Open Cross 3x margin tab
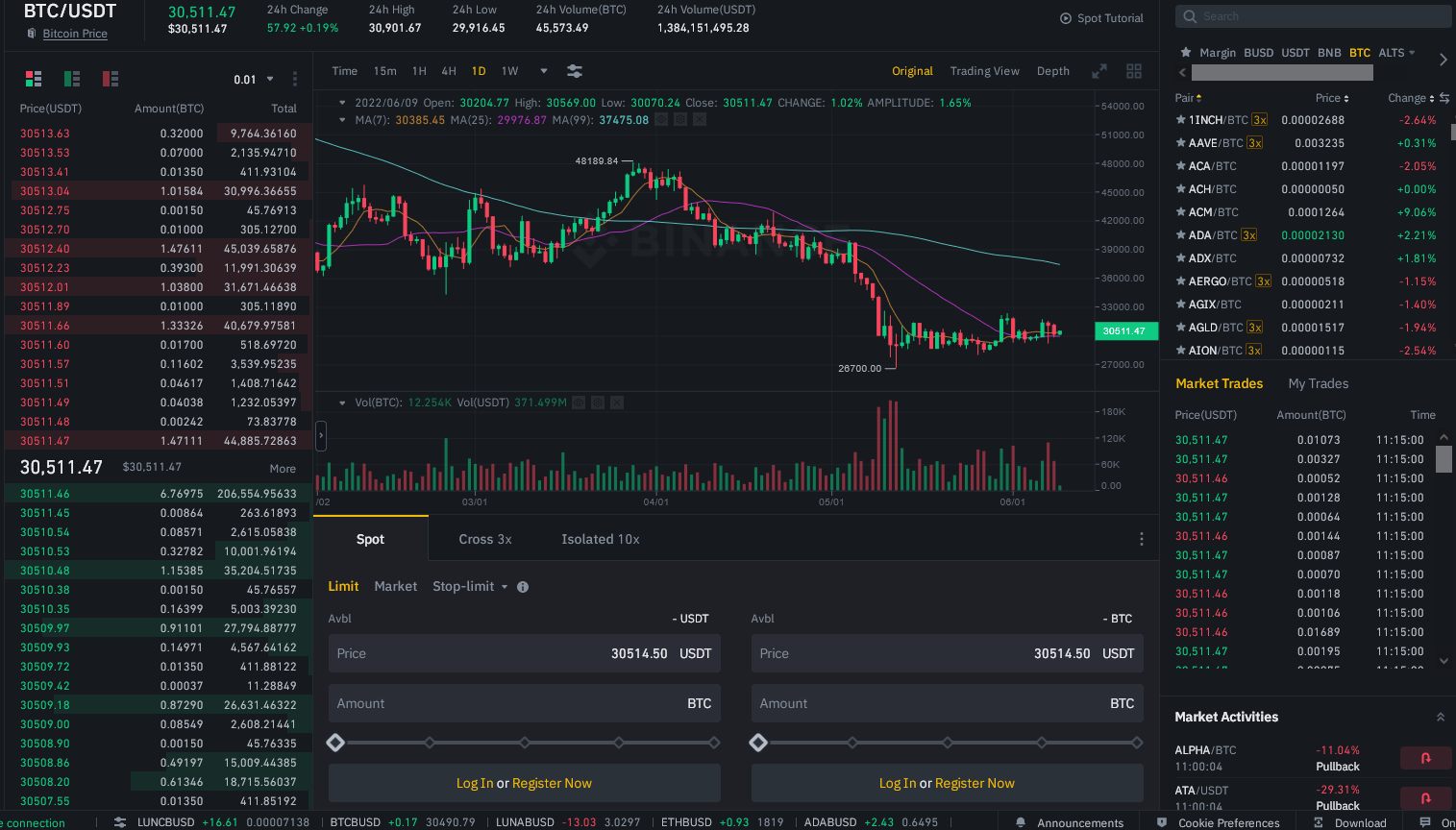This screenshot has width=1456, height=830. tap(485, 539)
